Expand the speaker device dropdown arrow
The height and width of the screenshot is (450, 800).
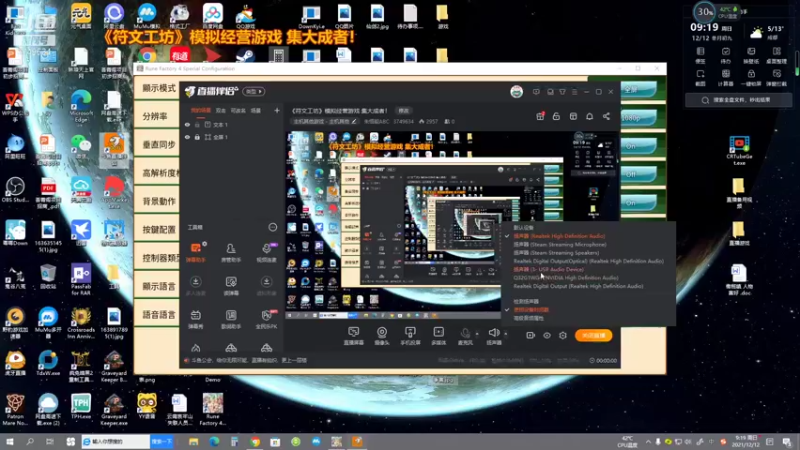506,334
